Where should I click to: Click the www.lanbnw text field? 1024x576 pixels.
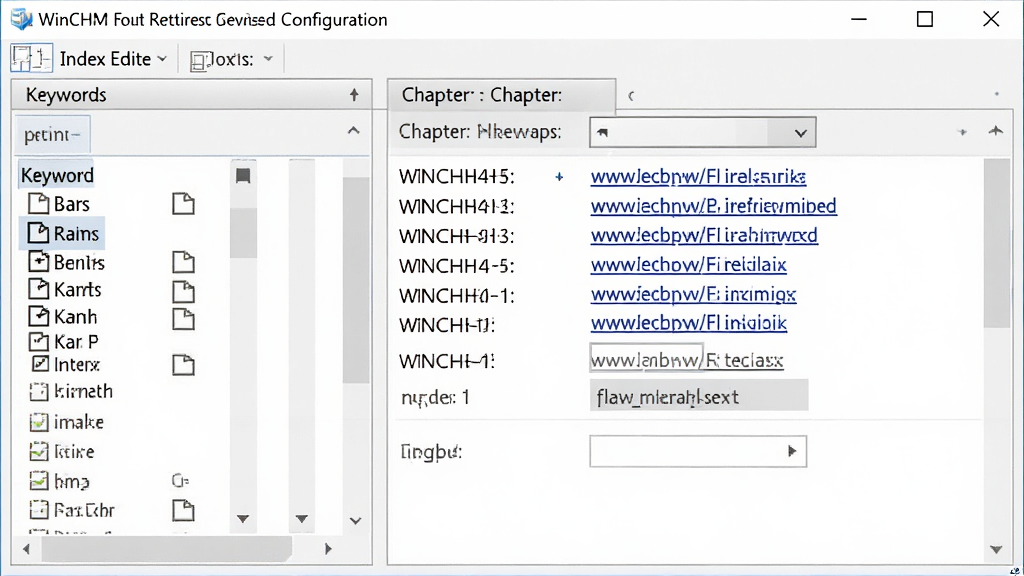pyautogui.click(x=646, y=359)
